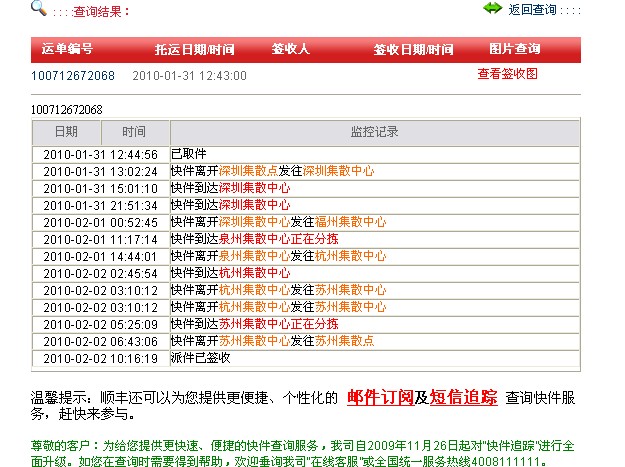Click the 监控记录 table header
625x467 pixels.
coord(375,132)
